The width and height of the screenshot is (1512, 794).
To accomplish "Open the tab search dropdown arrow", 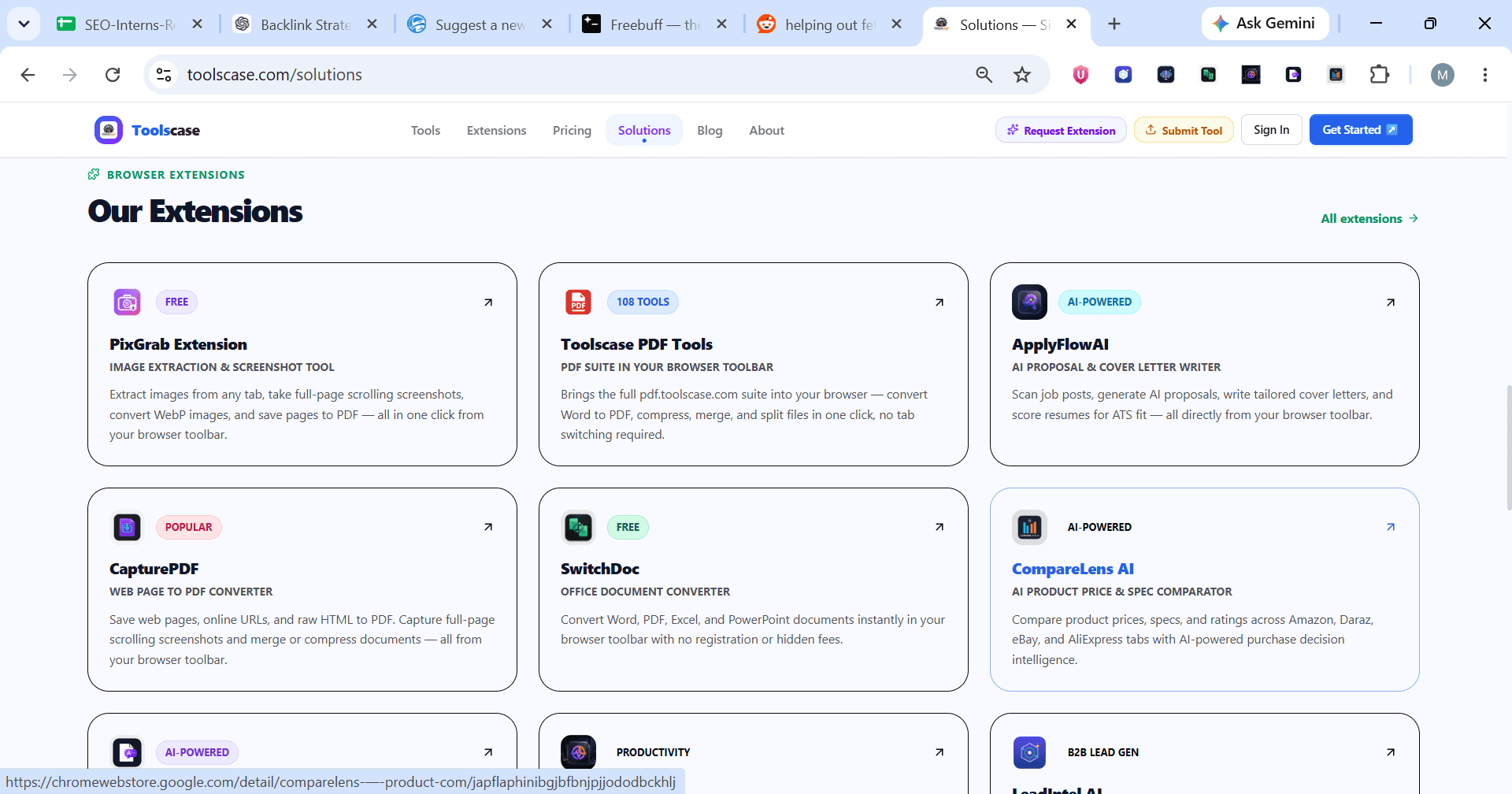I will (x=24, y=24).
